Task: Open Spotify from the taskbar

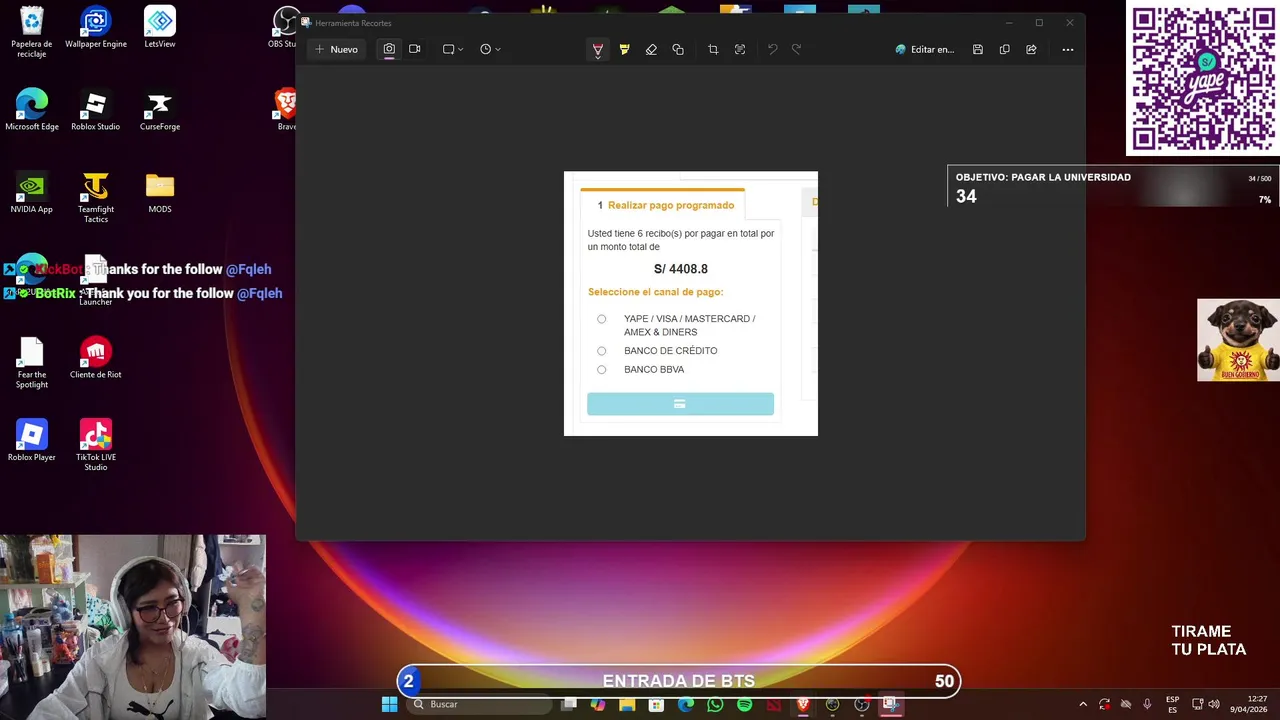Action: (744, 705)
